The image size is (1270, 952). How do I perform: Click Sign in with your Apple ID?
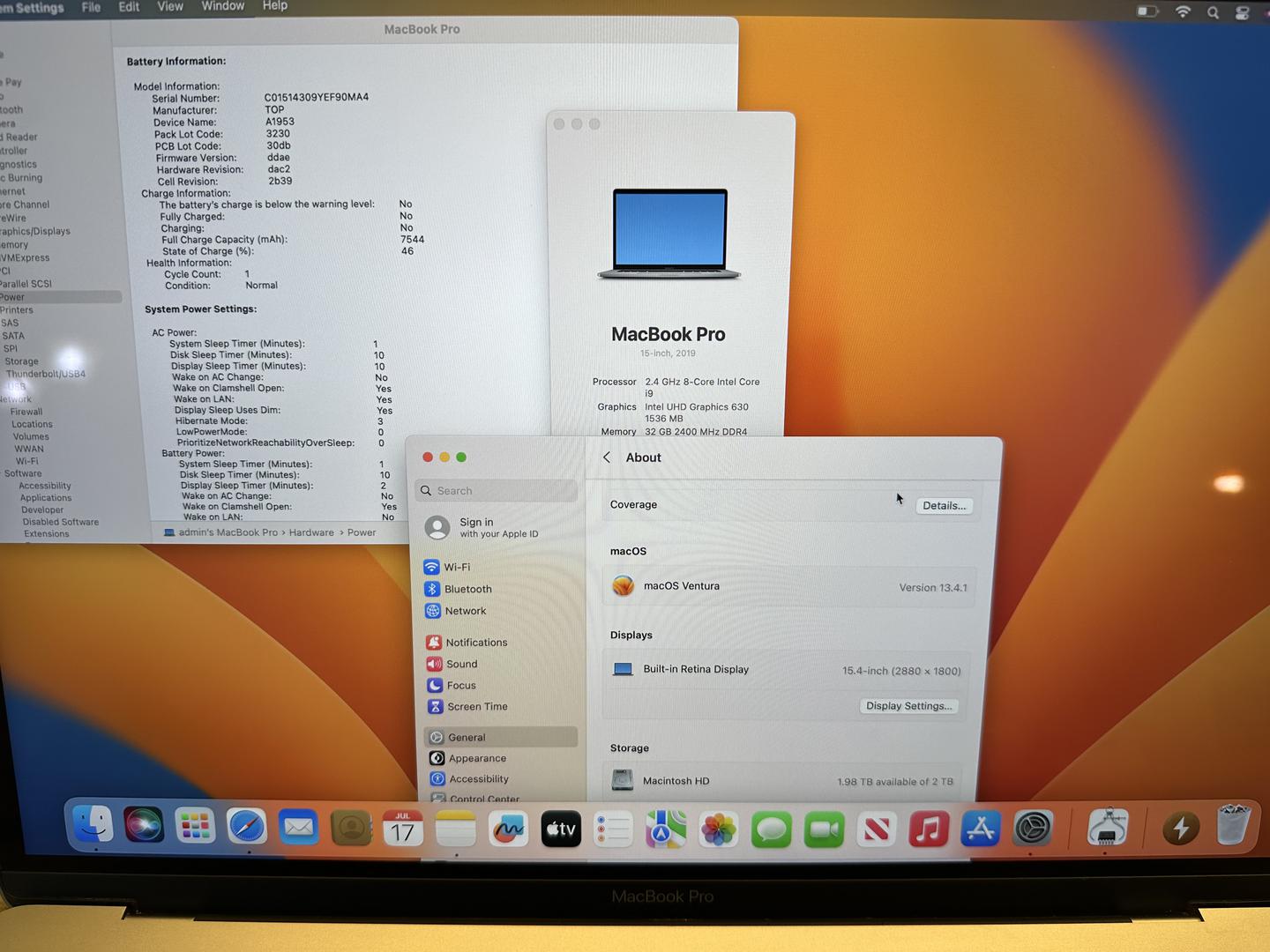483,527
